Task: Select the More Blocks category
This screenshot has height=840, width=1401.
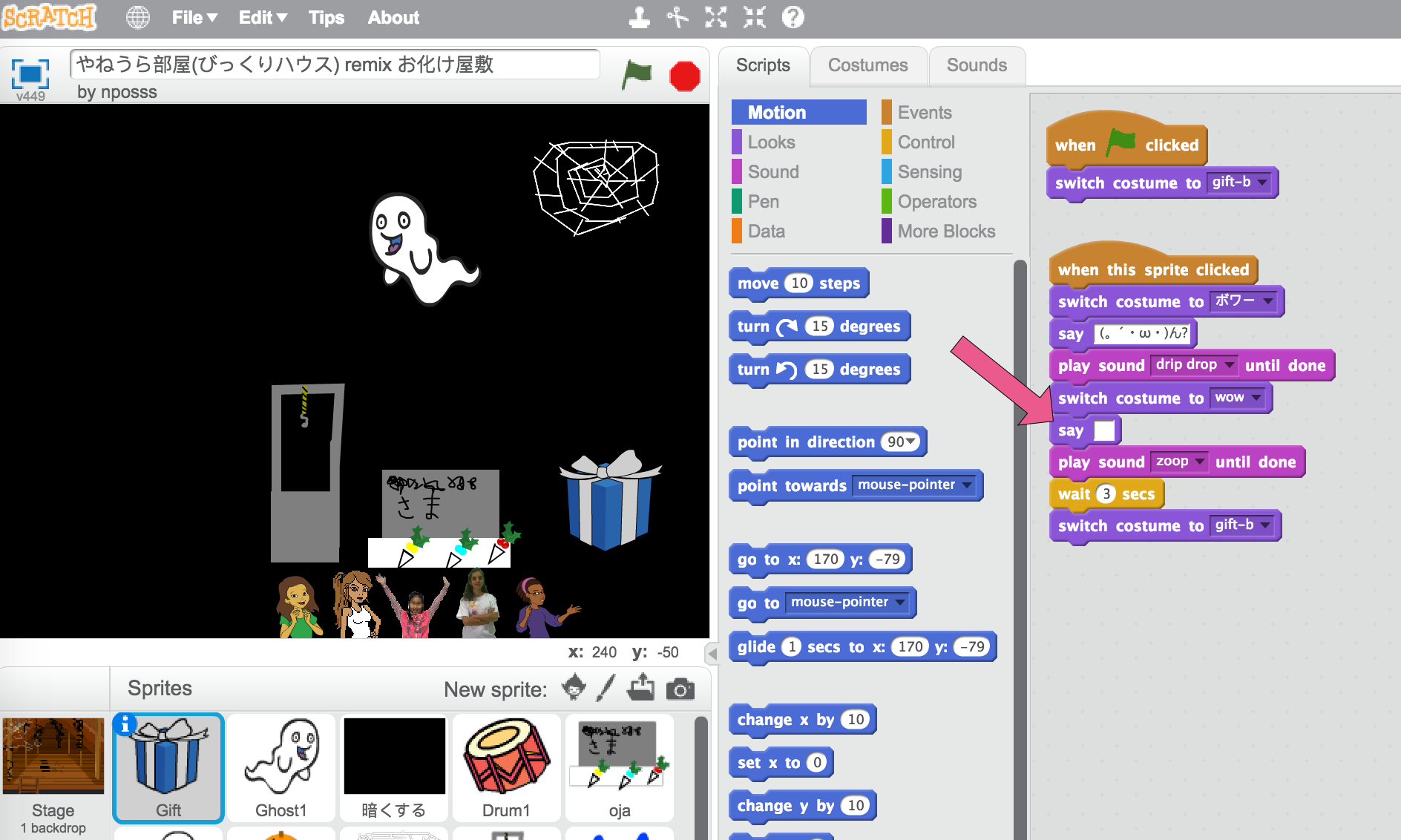Action: point(946,231)
